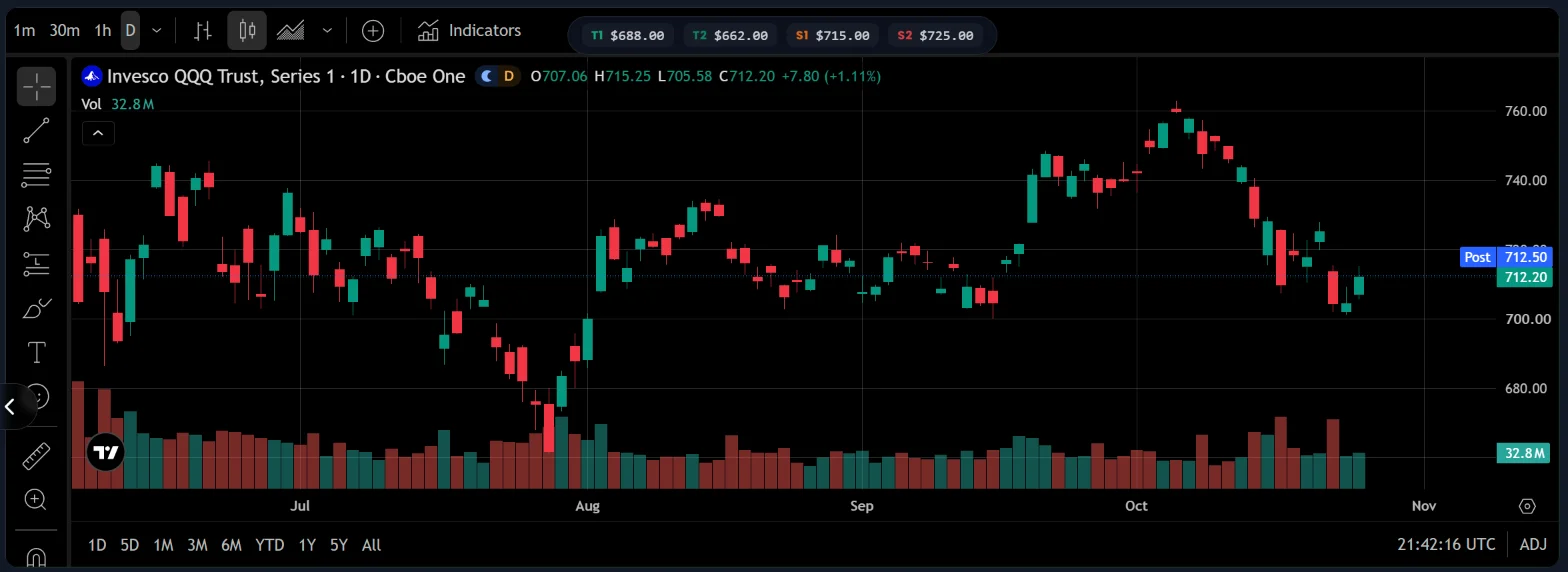Screen dimensions: 1568x572
Task: Select the crosshair cursor tool
Action: pos(36,87)
